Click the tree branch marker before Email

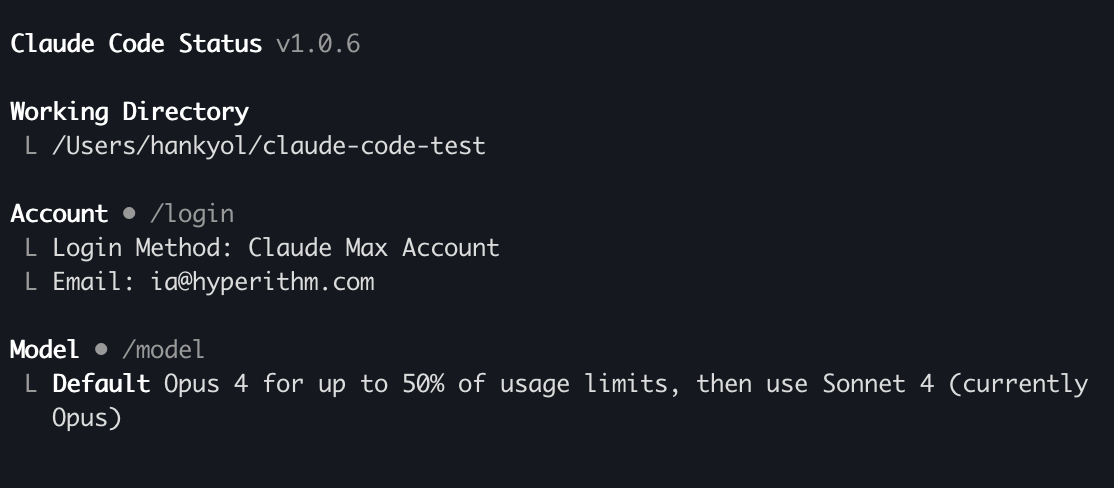point(31,282)
